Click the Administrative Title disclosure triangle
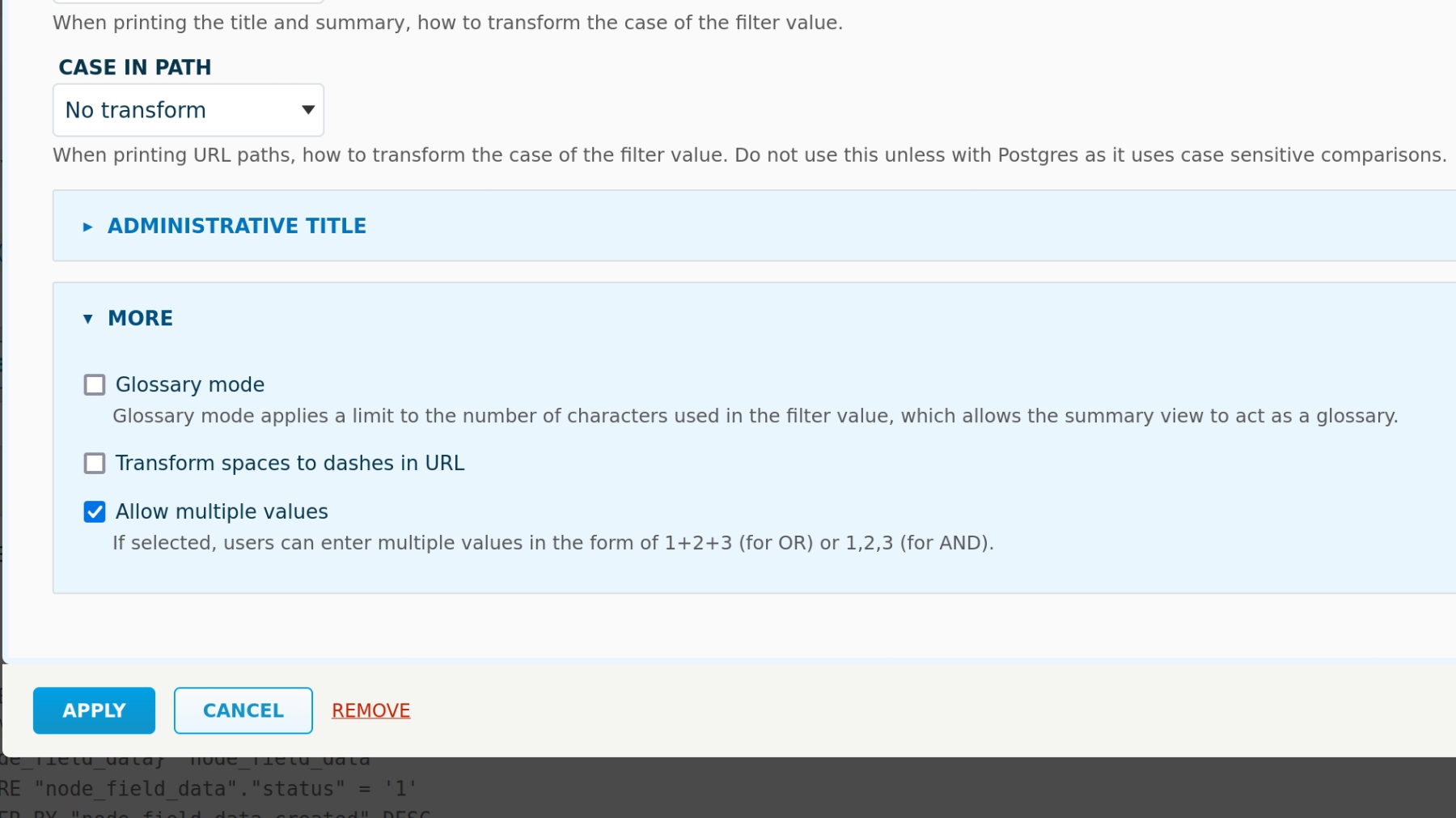This screenshot has width=1456, height=818. point(88,227)
